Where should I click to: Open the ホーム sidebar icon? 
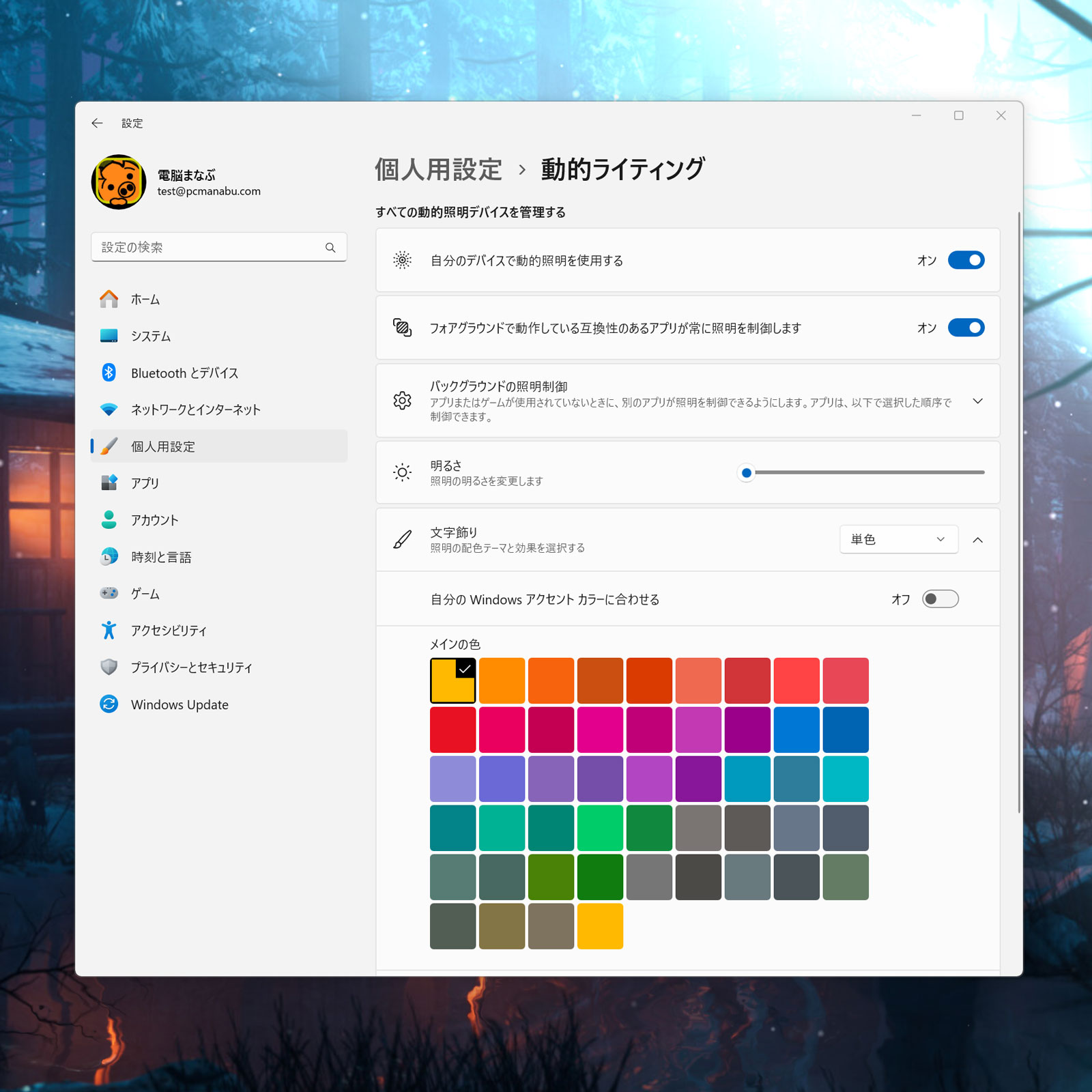click(110, 299)
